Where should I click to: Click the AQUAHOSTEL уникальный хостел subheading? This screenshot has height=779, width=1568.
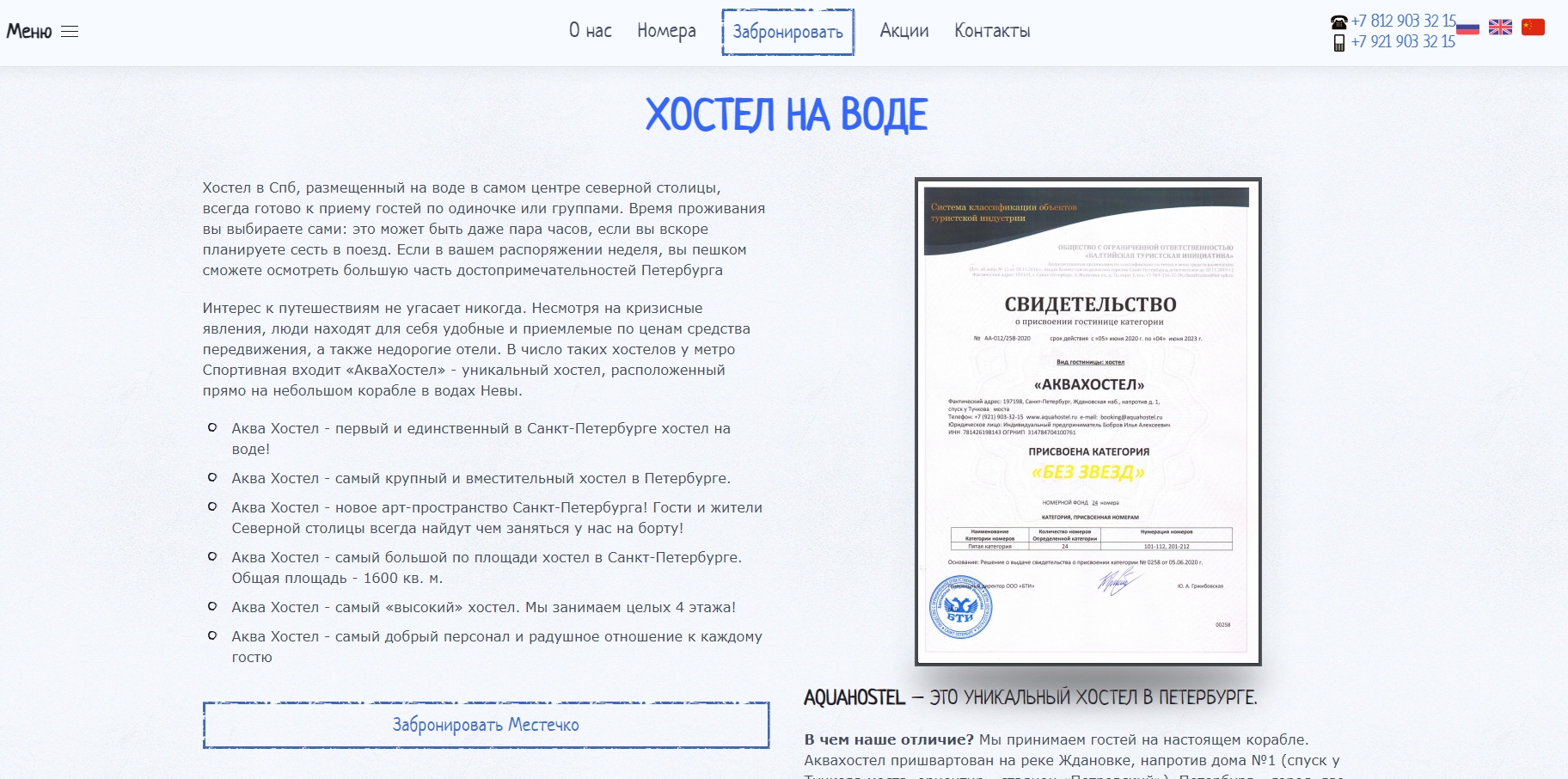click(x=1030, y=697)
